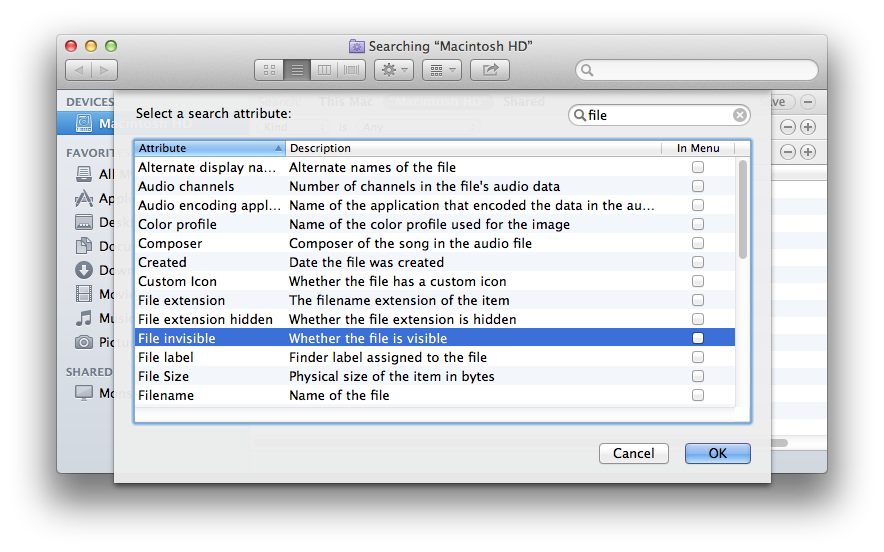Switch to column view in toolbar
The image size is (884, 552).
point(324,70)
